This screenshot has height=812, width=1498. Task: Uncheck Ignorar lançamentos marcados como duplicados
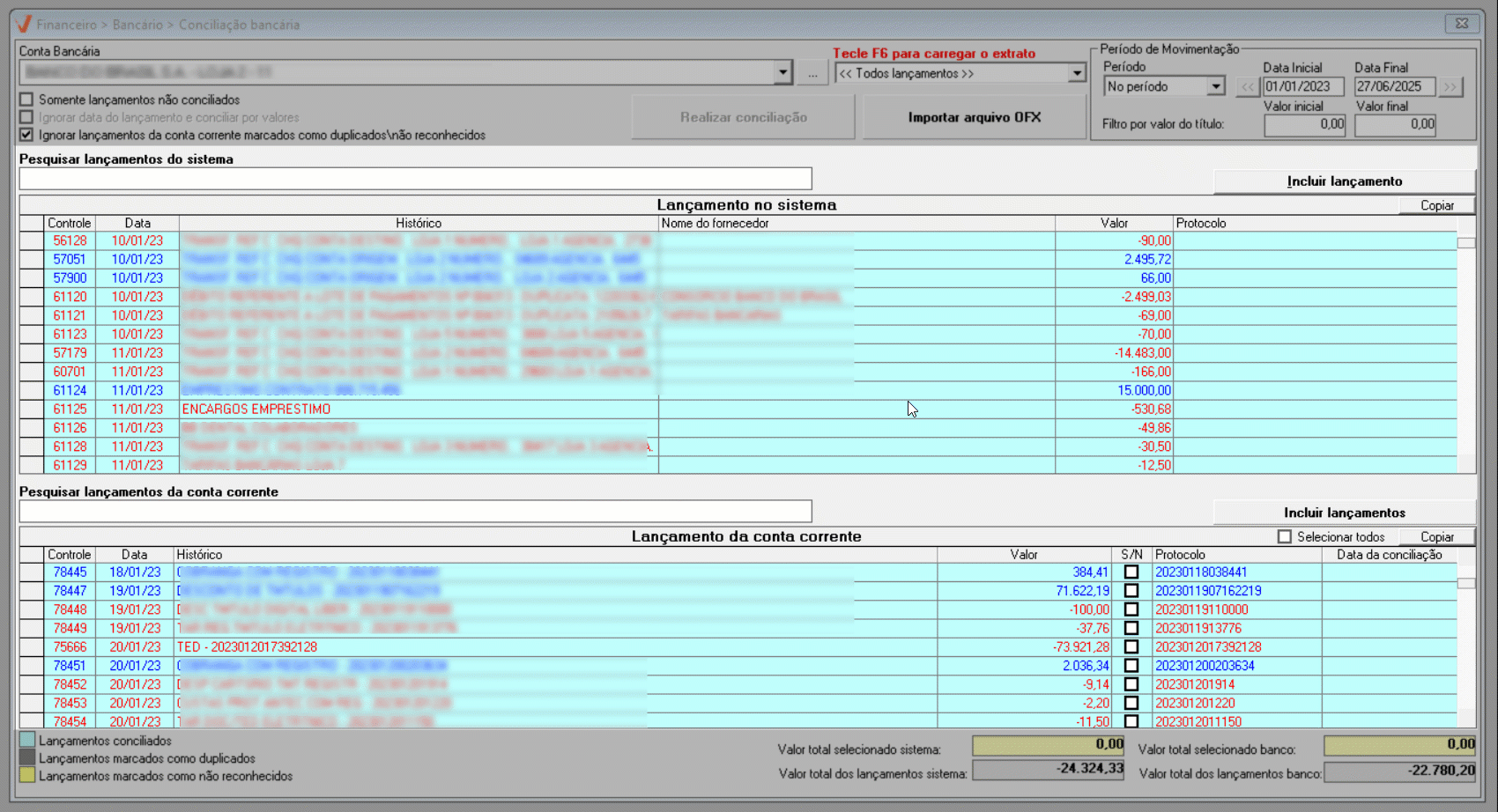point(26,135)
